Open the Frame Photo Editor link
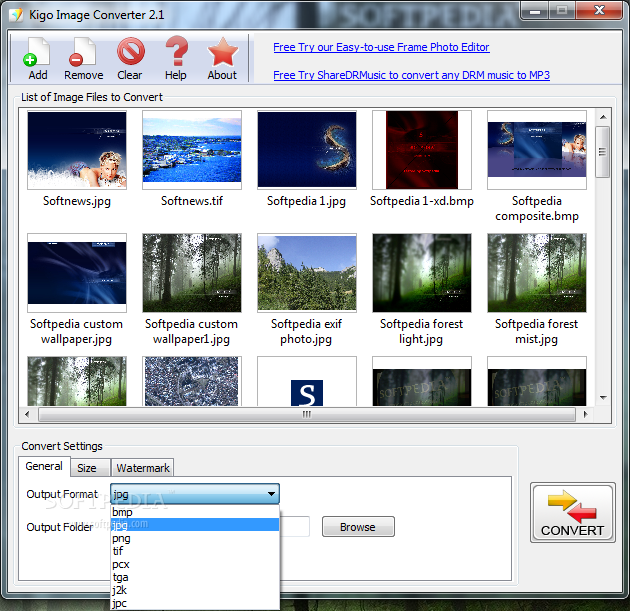 pyautogui.click(x=381, y=47)
